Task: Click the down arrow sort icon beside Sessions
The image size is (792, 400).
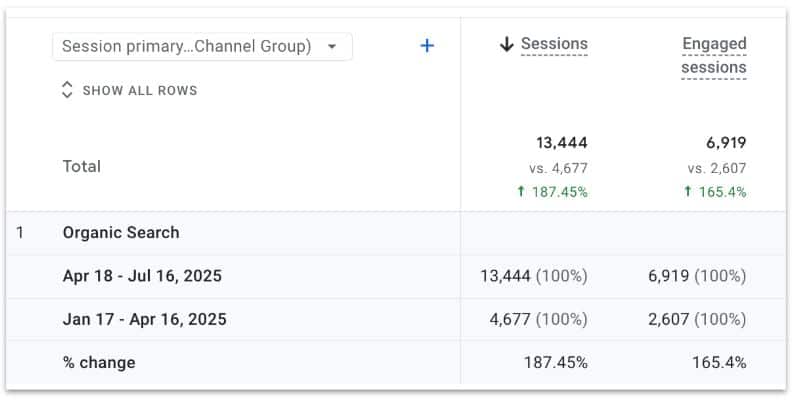Action: [x=507, y=44]
